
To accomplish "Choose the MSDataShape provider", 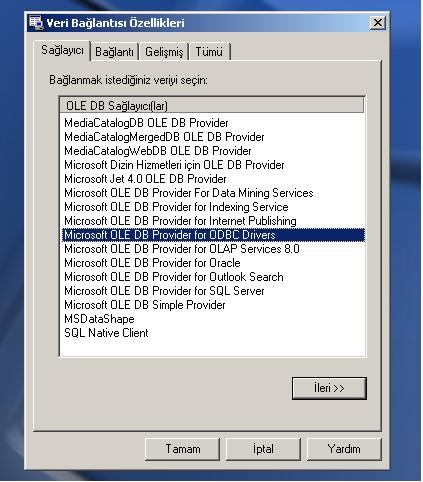I will coord(99,319).
